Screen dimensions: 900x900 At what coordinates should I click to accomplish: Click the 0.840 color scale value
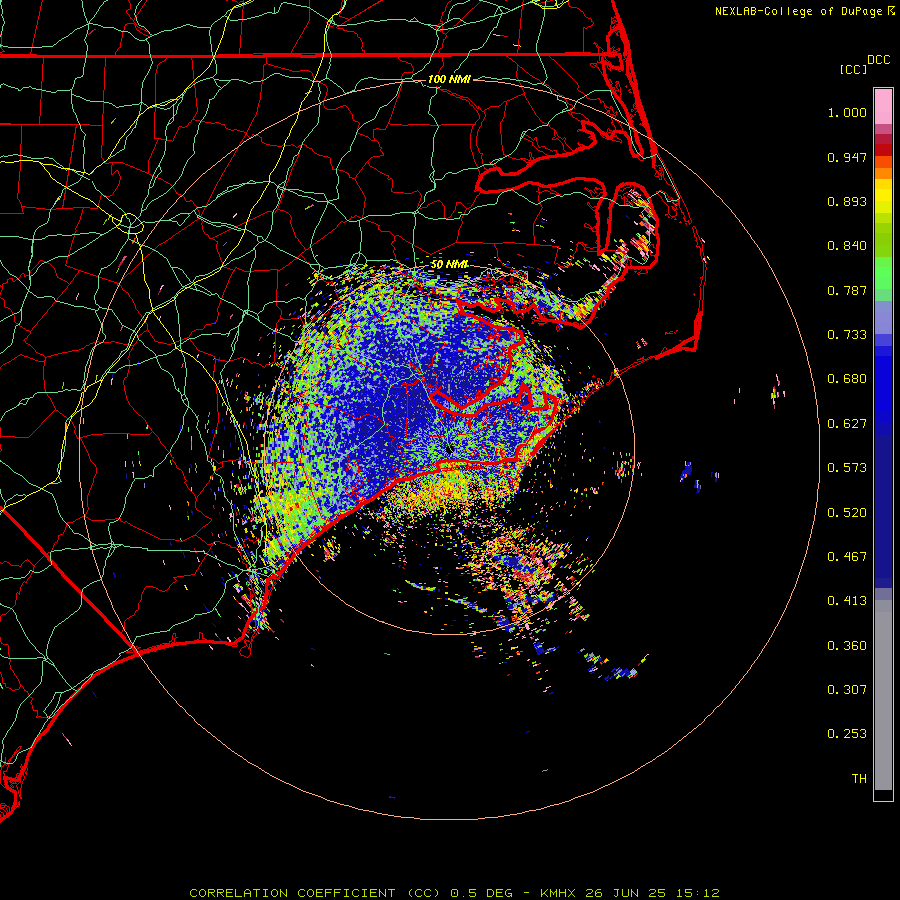click(x=847, y=246)
